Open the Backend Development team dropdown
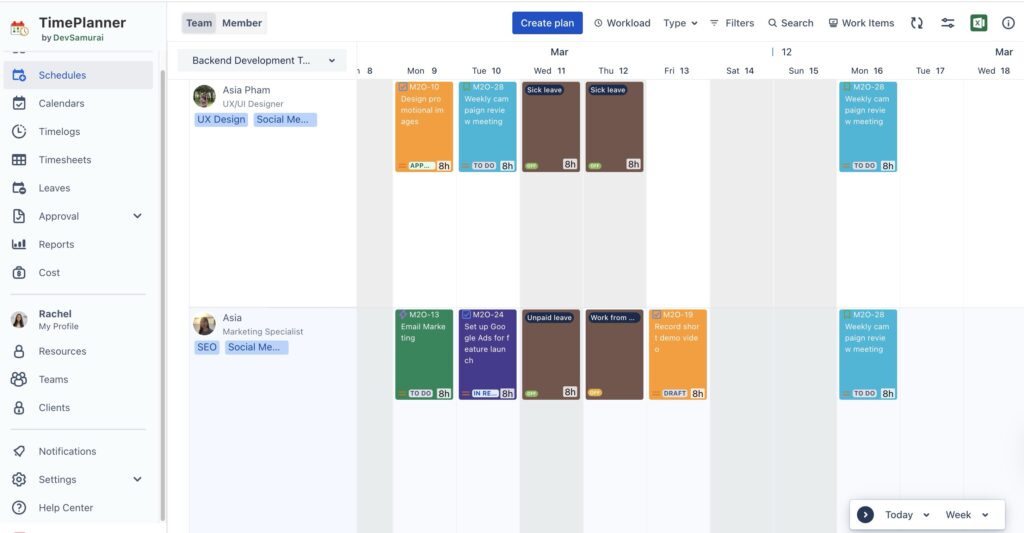1024x533 pixels. click(263, 60)
